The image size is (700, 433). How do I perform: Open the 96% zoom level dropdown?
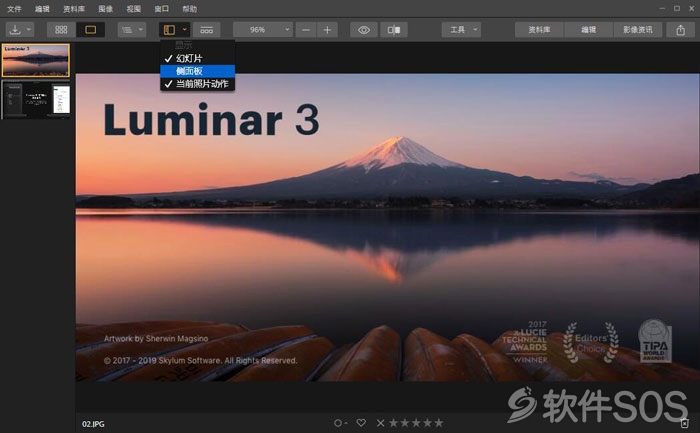(x=262, y=30)
